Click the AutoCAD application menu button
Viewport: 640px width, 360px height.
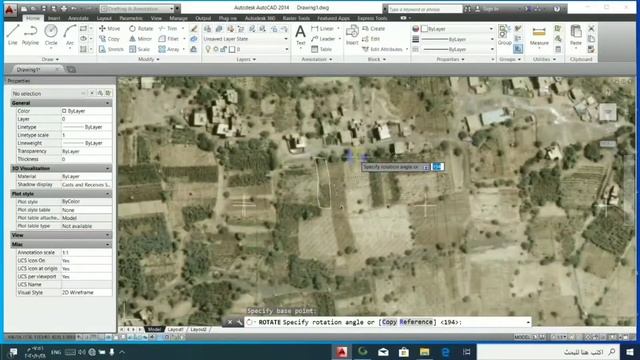point(9,9)
